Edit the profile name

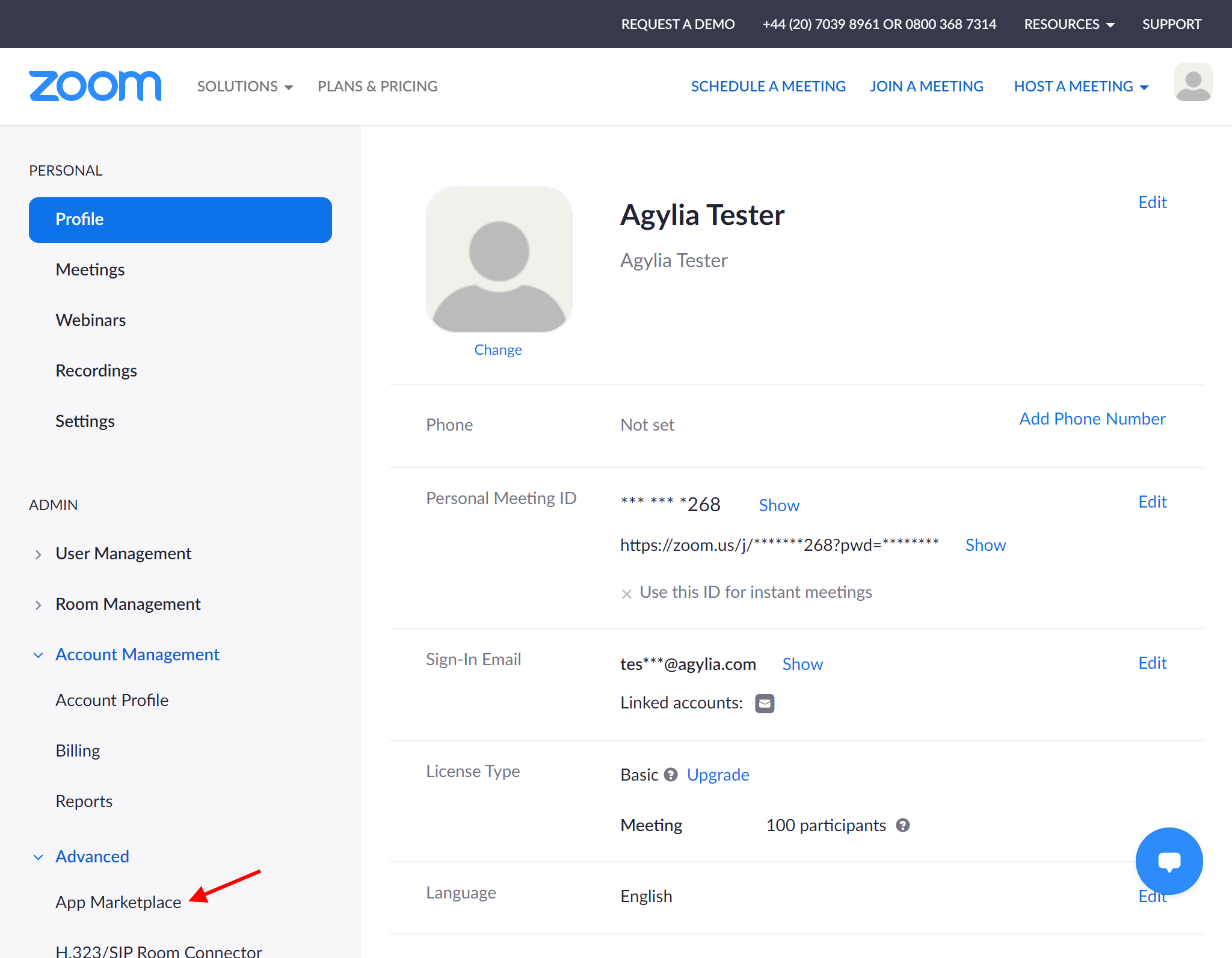coord(1152,202)
